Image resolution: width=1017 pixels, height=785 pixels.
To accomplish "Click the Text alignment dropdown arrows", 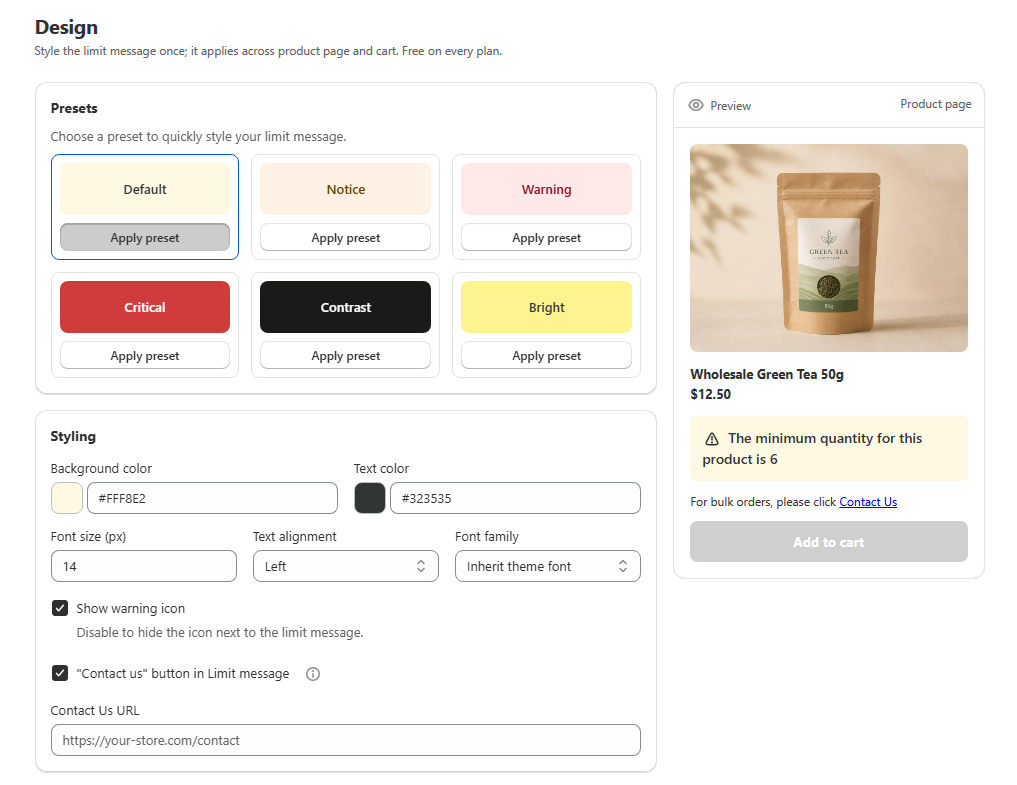I will click(421, 566).
